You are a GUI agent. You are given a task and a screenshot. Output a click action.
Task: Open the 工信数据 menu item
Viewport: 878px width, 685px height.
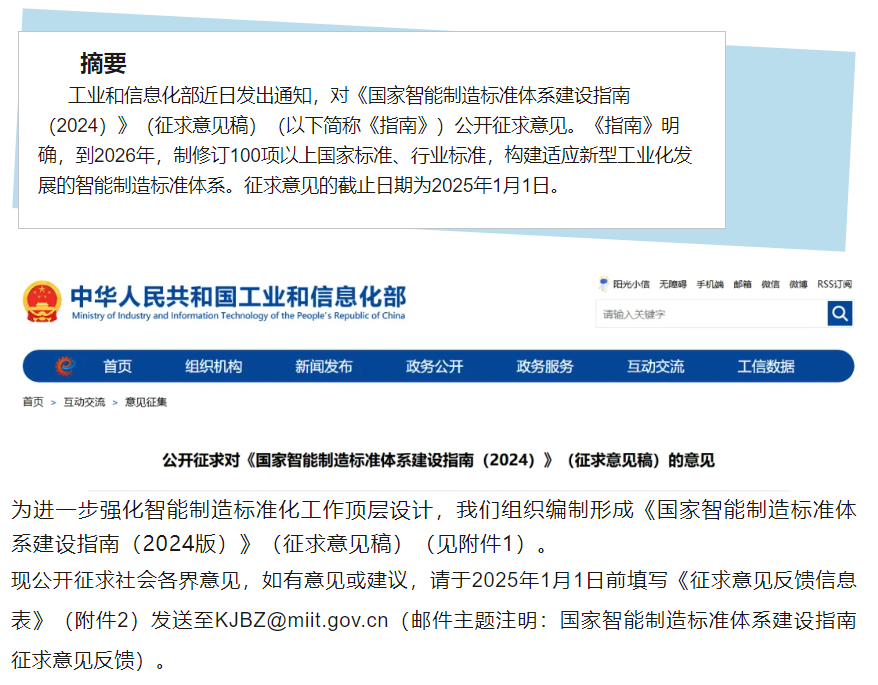coord(766,367)
